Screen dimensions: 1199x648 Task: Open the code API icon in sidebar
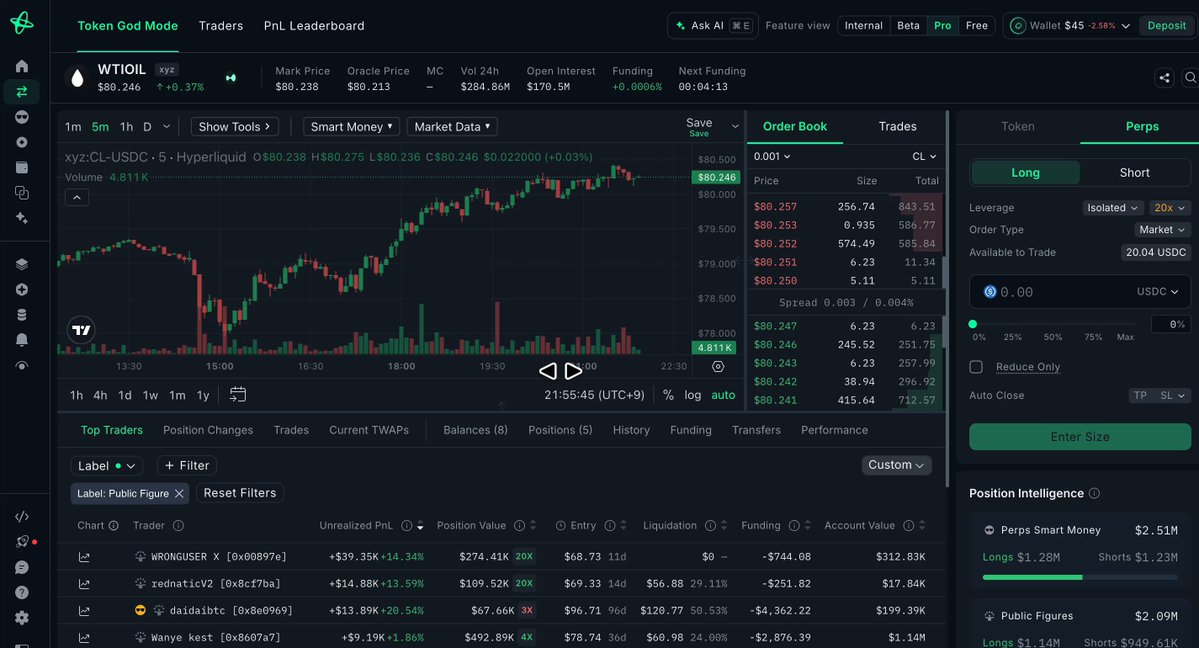tap(21, 516)
